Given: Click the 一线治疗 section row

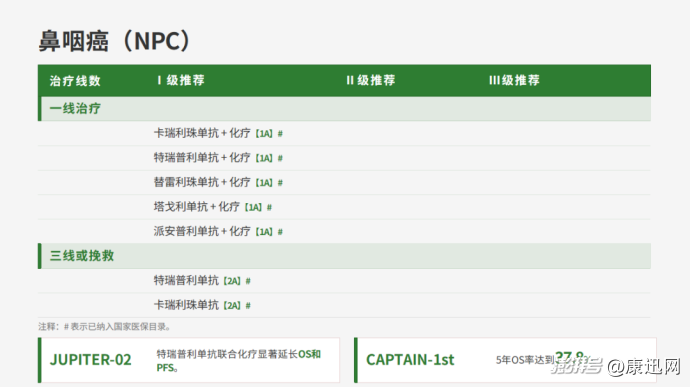Looking at the screenshot, I should click(344, 109).
